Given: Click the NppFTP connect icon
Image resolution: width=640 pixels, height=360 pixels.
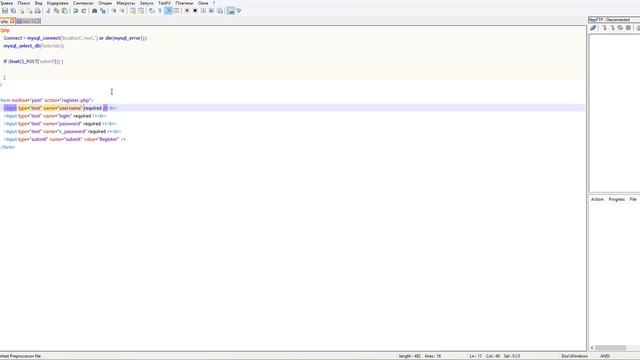Looking at the screenshot, I should coord(593,28).
